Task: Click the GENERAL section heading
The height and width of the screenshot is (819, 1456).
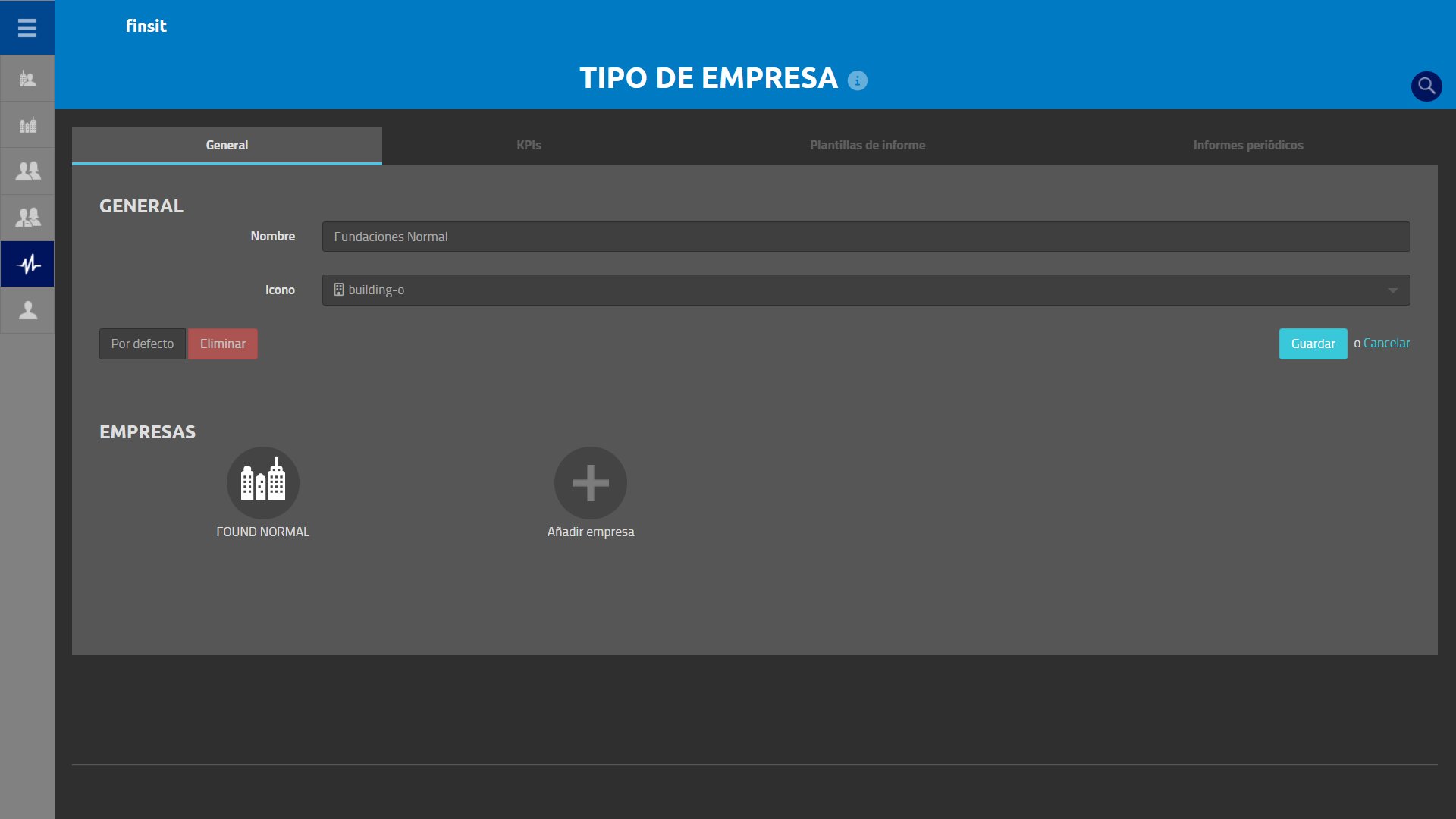Action: [x=141, y=206]
